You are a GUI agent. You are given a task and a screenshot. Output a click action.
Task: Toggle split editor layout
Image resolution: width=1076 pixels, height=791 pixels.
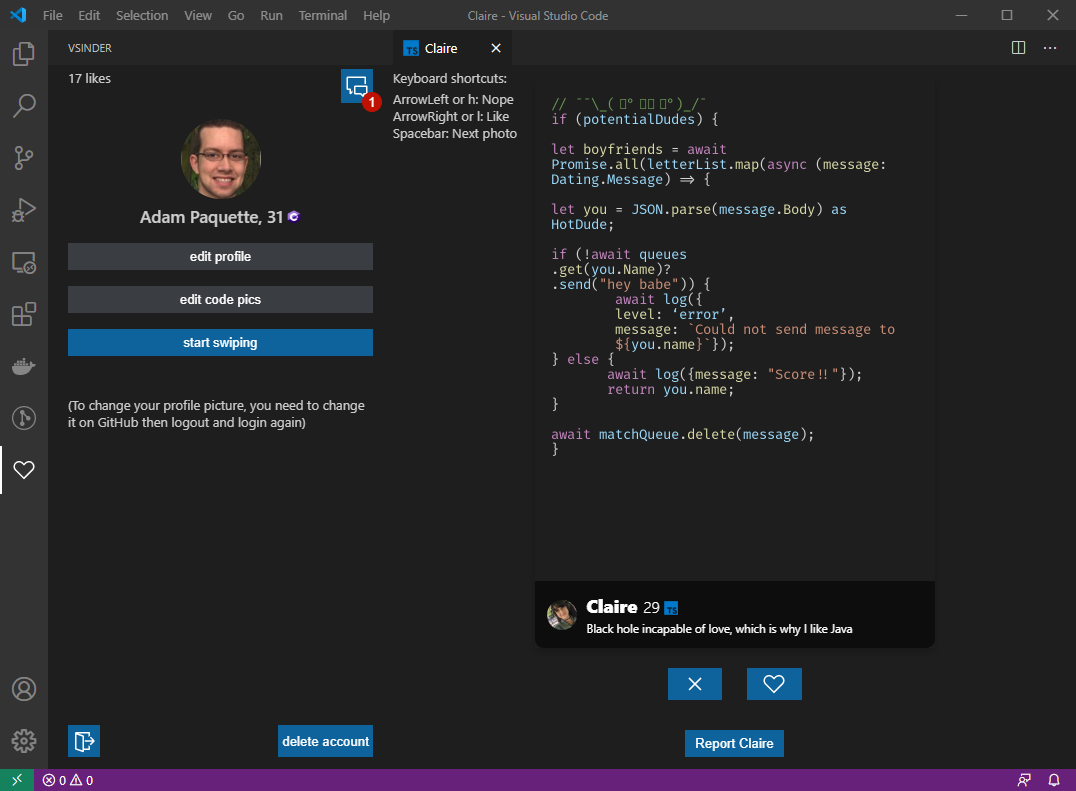(x=1018, y=48)
